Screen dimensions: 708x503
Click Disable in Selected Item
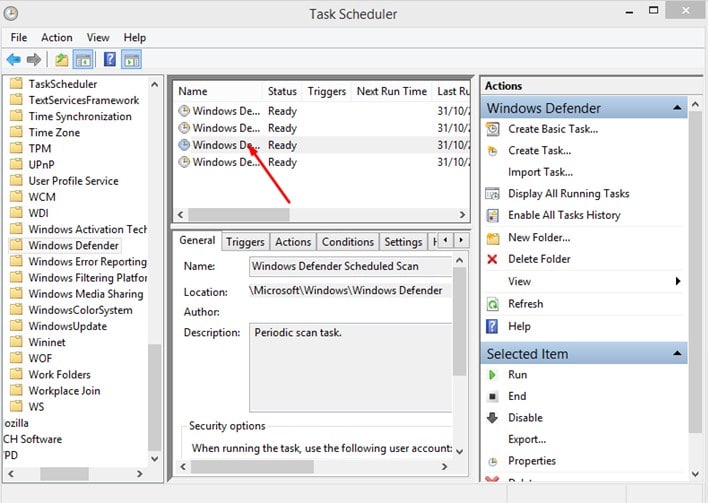point(525,418)
